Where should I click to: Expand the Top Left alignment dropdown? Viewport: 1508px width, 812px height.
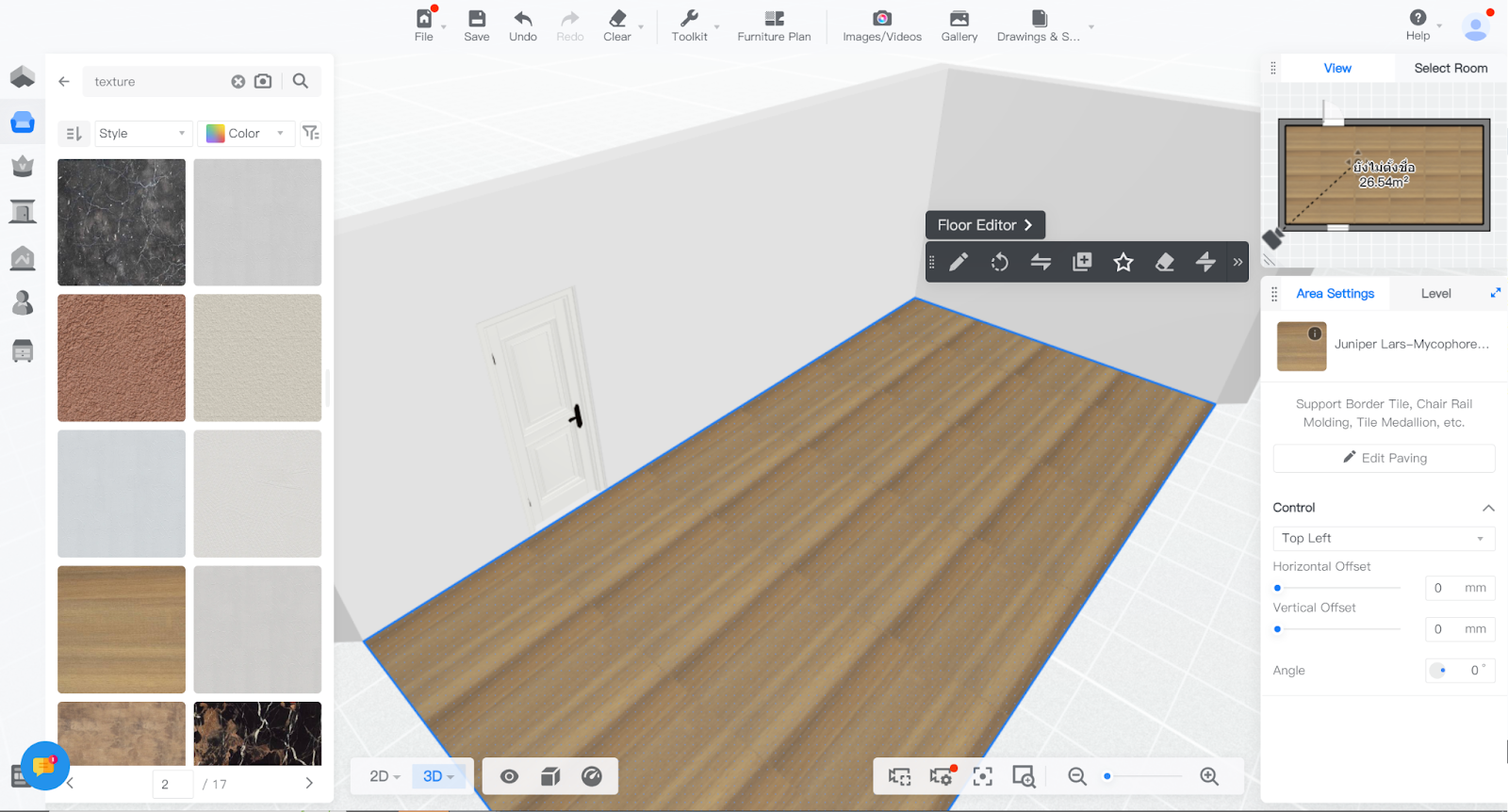point(1383,538)
